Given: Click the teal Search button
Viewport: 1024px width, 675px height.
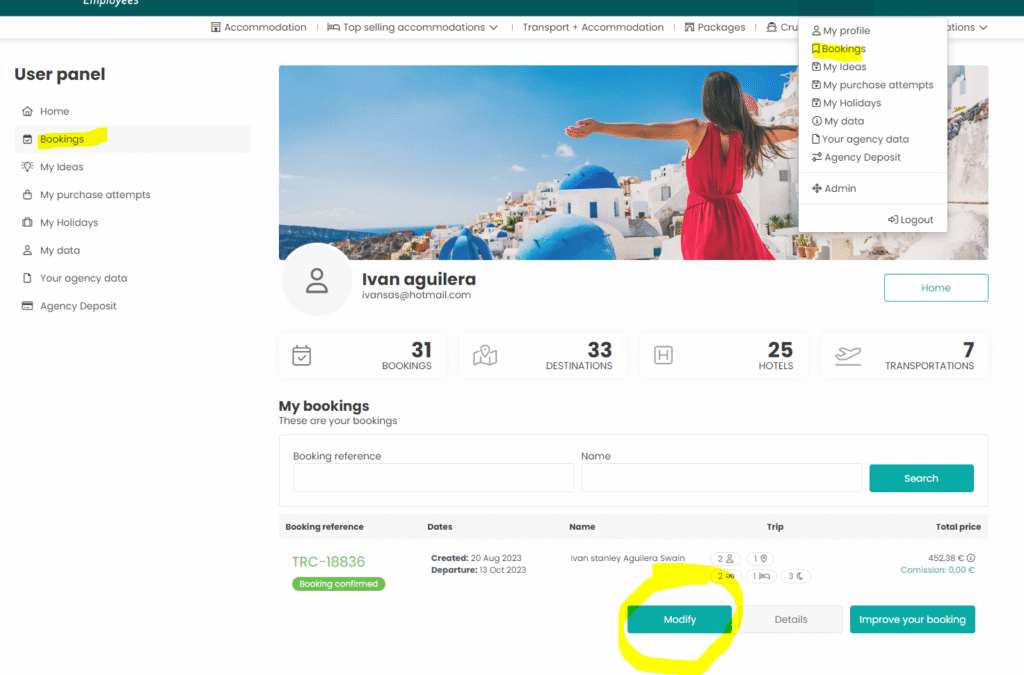Looking at the screenshot, I should click(x=921, y=478).
